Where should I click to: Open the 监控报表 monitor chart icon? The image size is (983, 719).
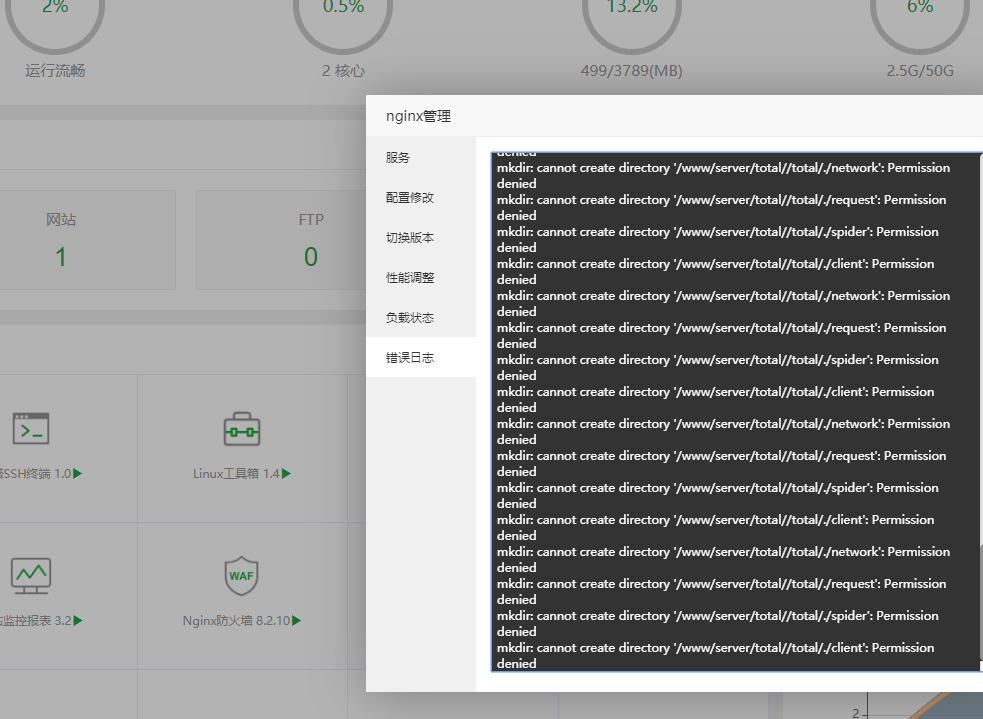[30, 575]
